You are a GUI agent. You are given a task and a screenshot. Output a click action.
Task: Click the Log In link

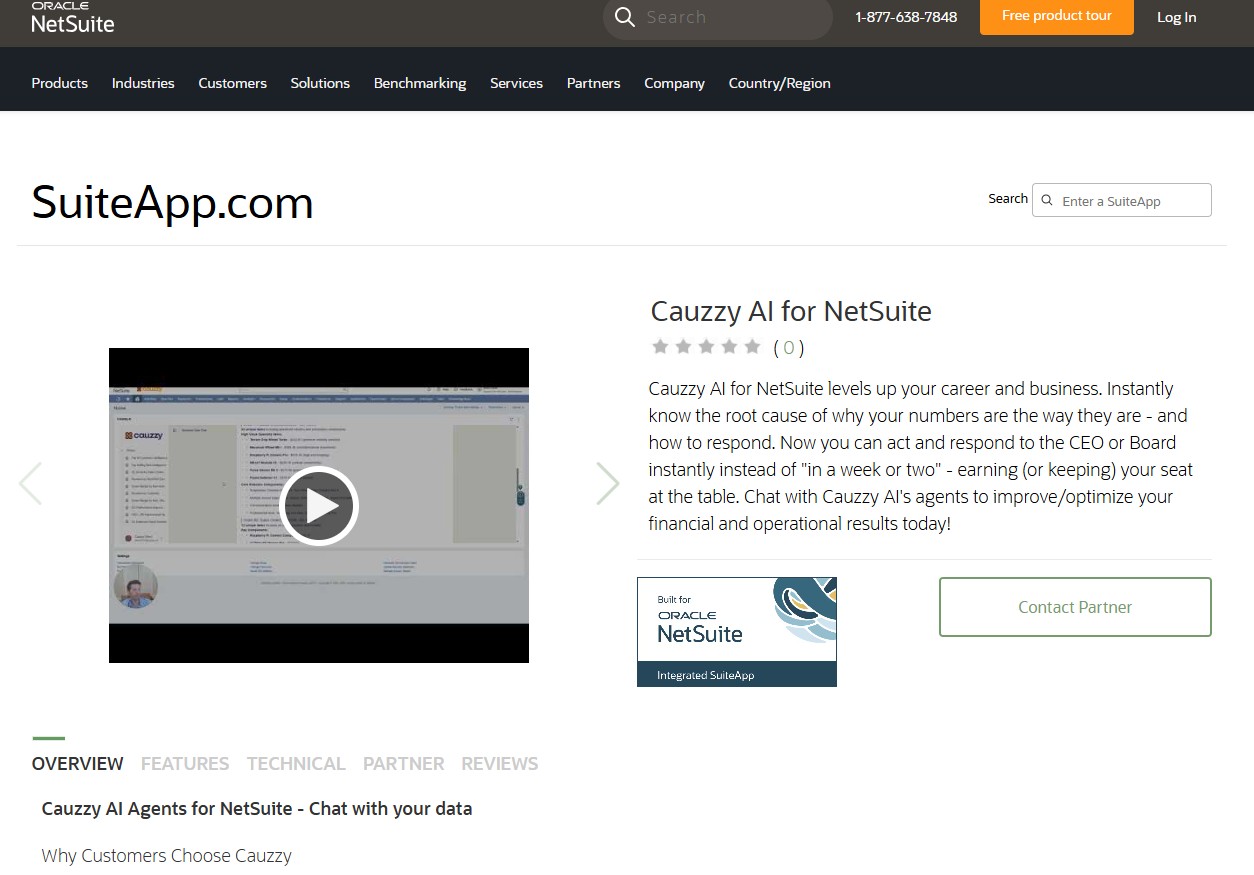1176,17
